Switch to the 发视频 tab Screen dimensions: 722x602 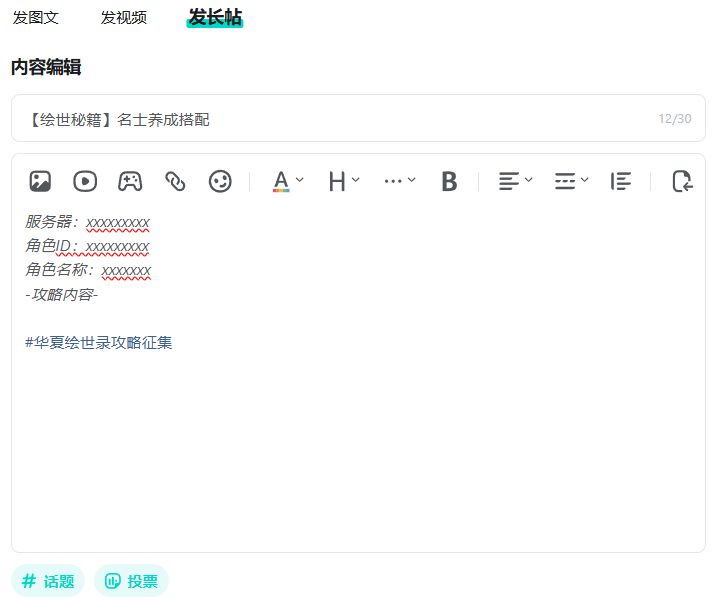point(124,18)
